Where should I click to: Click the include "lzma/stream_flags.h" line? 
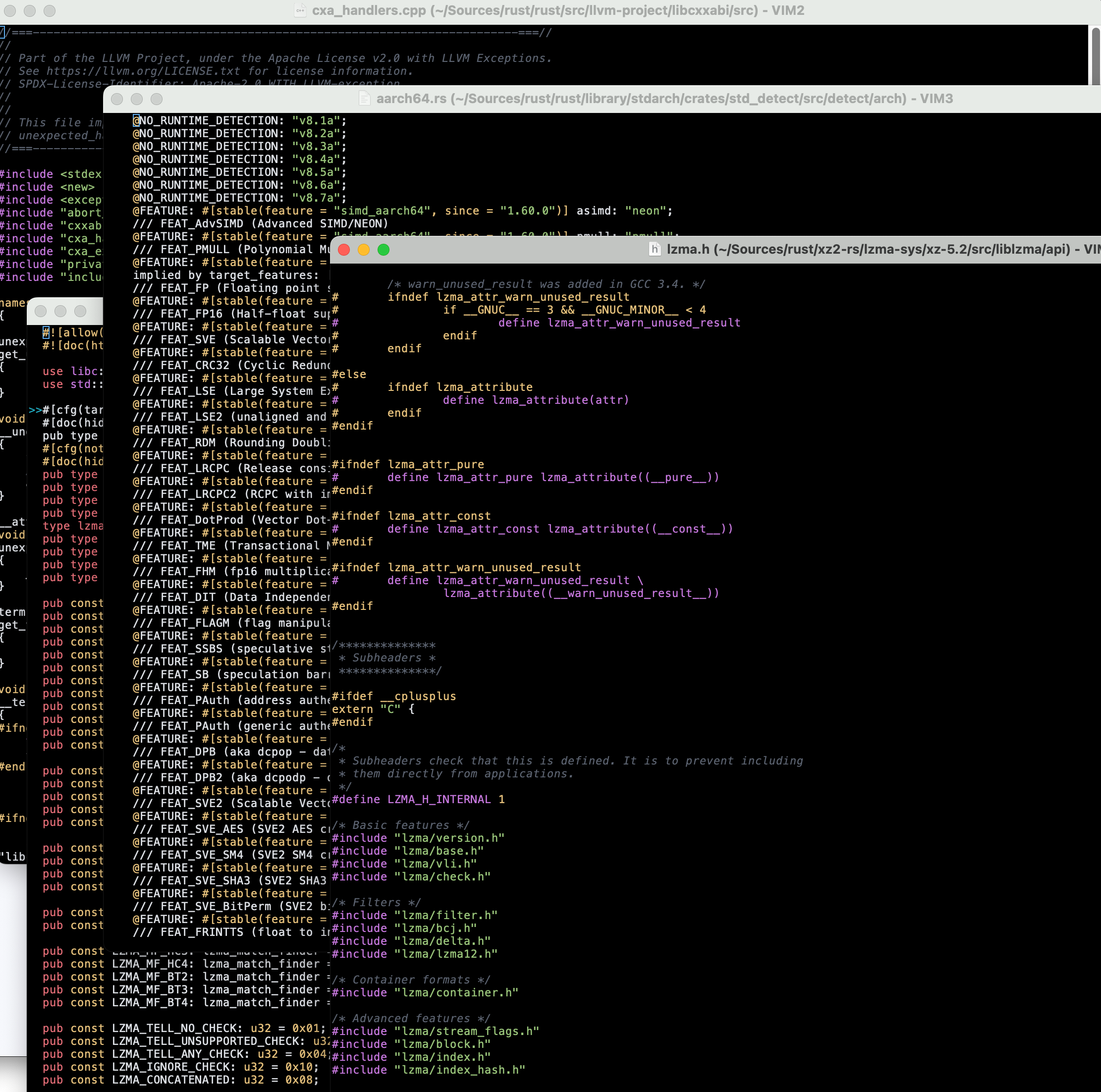(x=436, y=1031)
